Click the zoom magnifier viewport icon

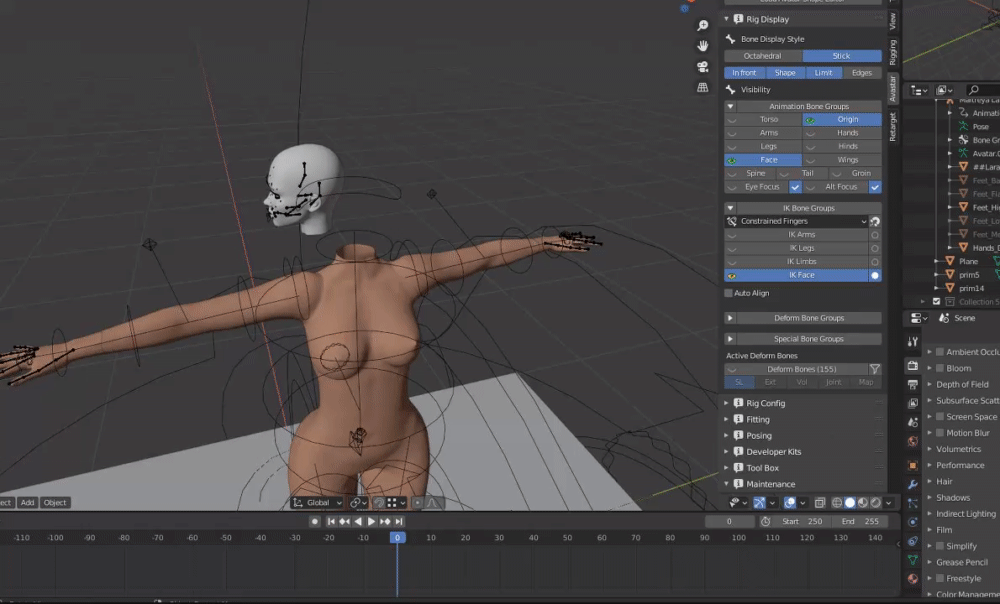[703, 26]
